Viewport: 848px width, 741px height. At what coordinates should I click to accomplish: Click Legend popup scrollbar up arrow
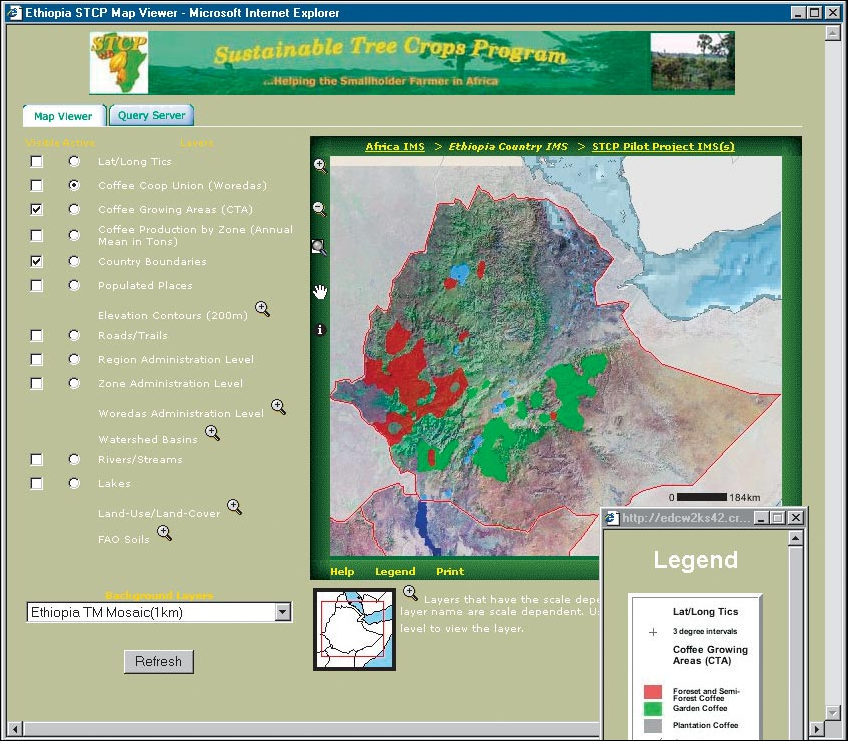[796, 538]
